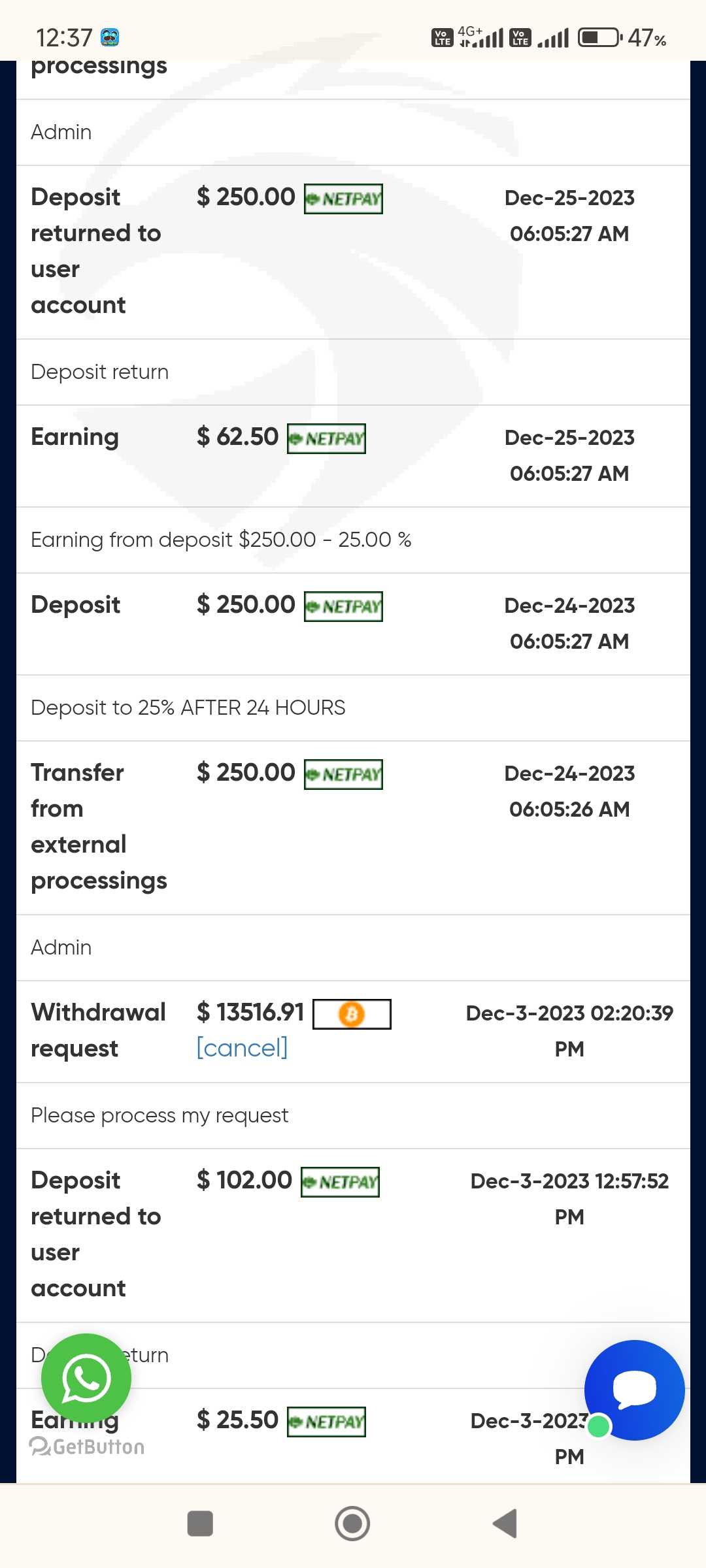Tap NETPAY logo beside $102.00 deposit return

tap(340, 1182)
